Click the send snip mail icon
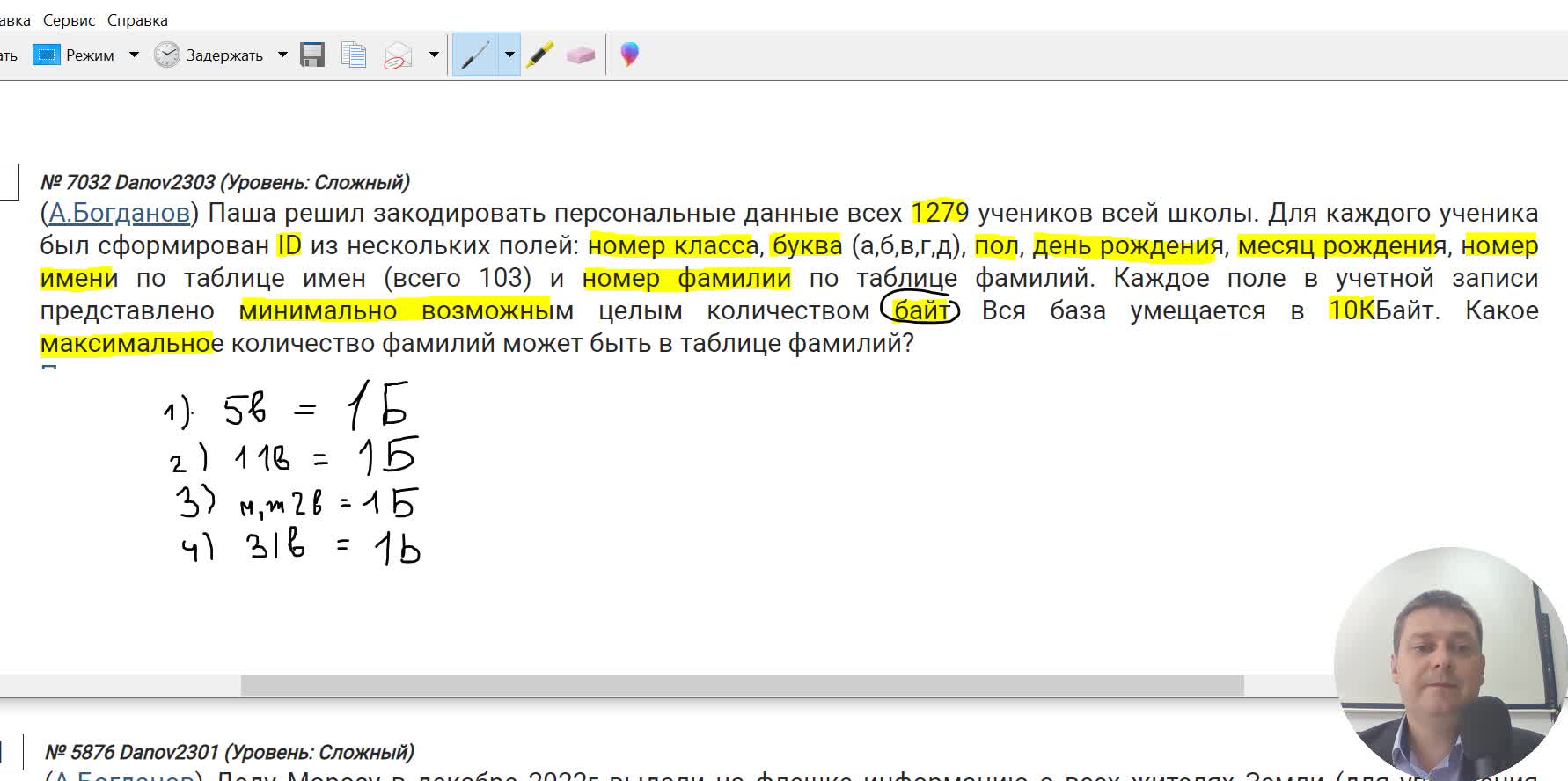Image resolution: width=1568 pixels, height=781 pixels. 398,55
